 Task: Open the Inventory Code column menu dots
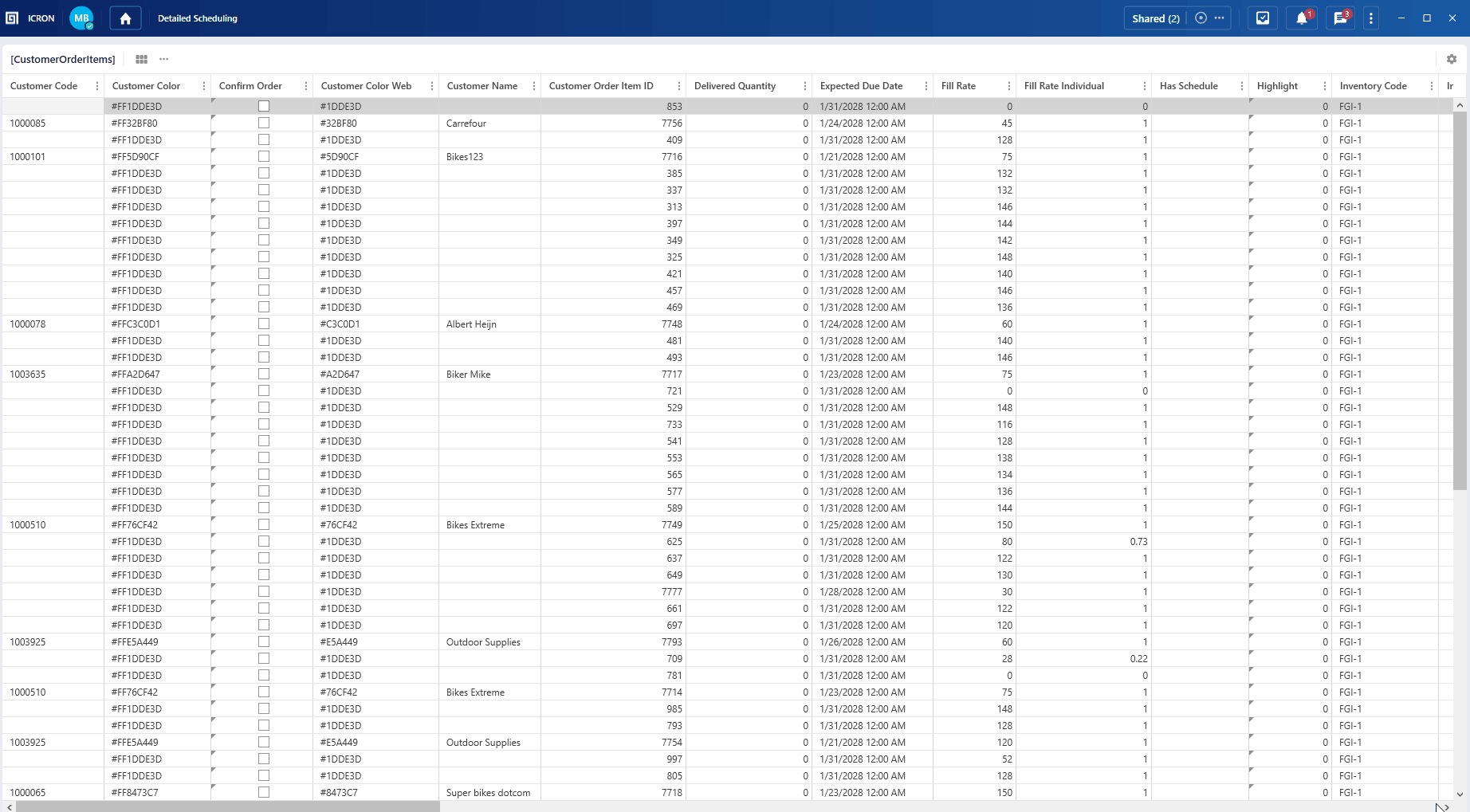(1432, 86)
